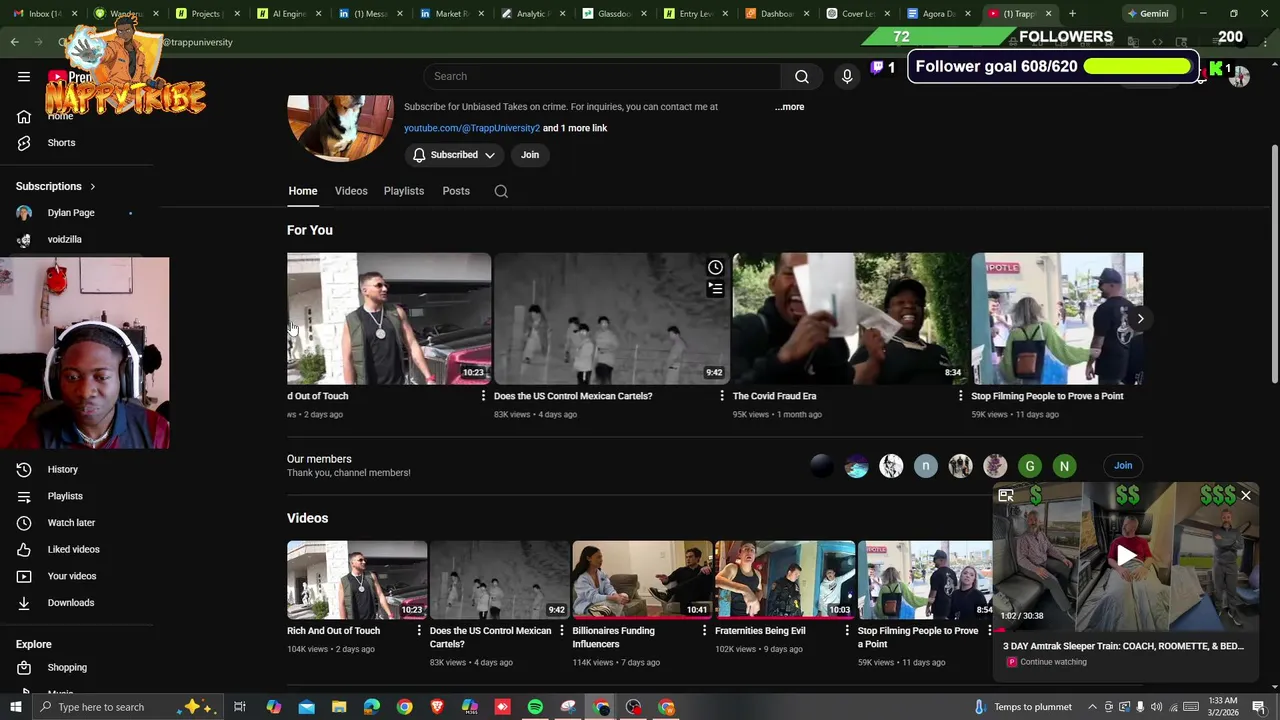Add Cartels video to queue icon
This screenshot has width=1280, height=720.
tap(715, 289)
